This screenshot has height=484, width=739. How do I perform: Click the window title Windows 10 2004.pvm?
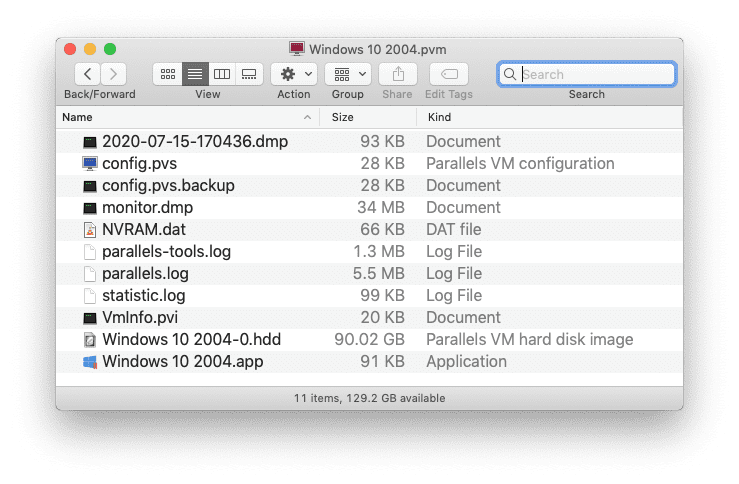click(378, 49)
